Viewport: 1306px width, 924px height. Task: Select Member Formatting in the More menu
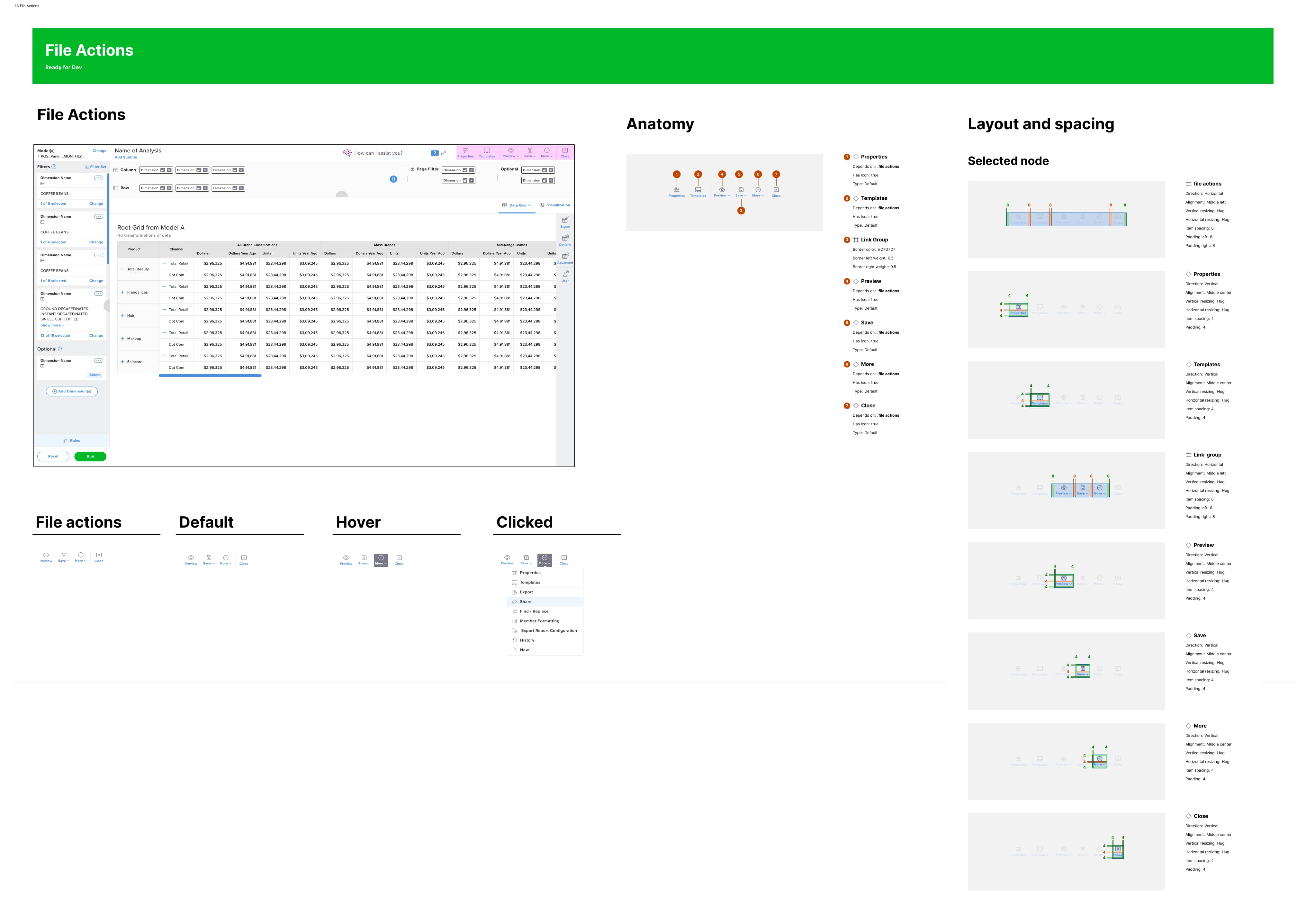click(x=539, y=621)
